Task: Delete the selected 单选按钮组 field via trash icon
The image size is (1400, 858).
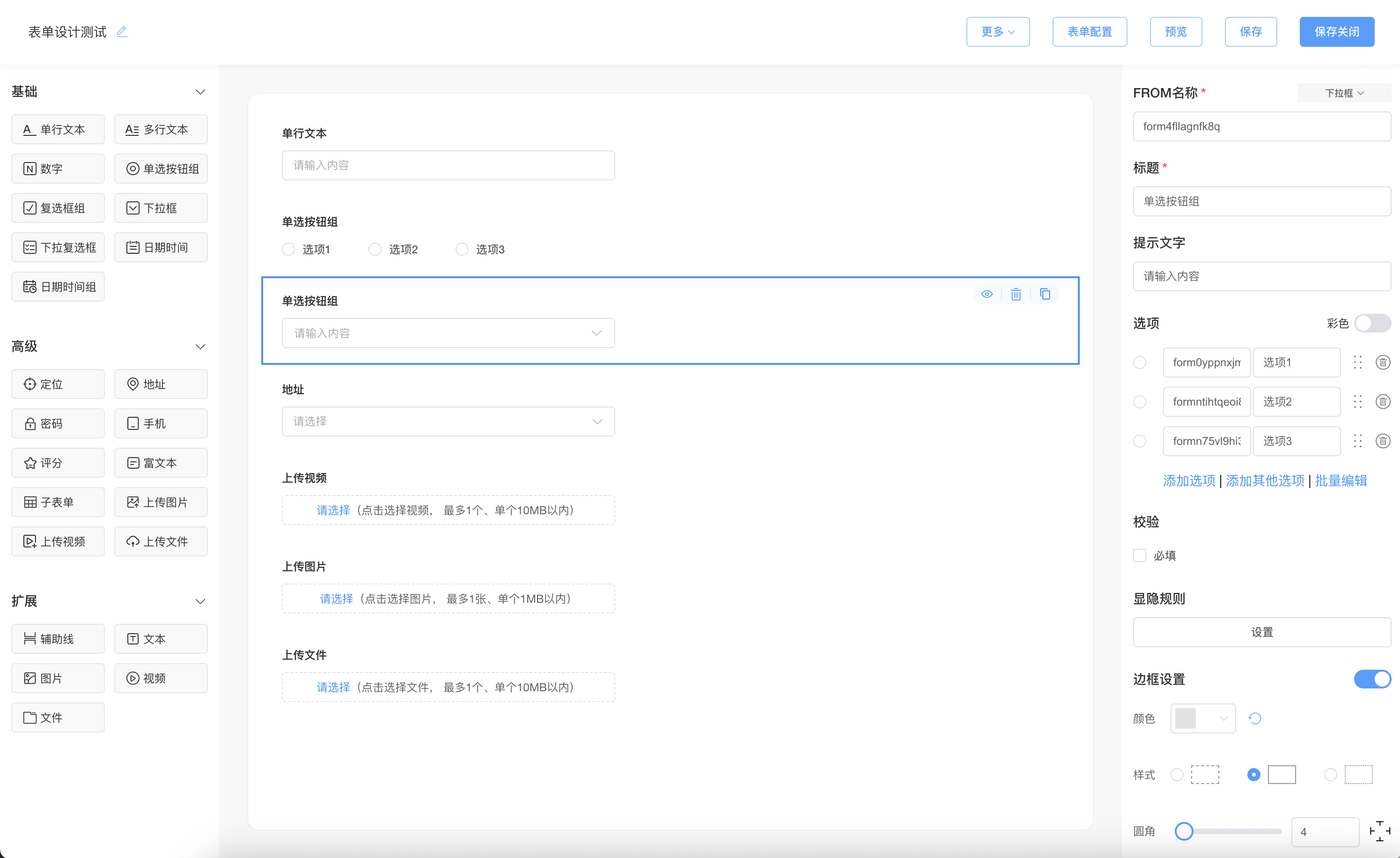Action: [x=1016, y=294]
